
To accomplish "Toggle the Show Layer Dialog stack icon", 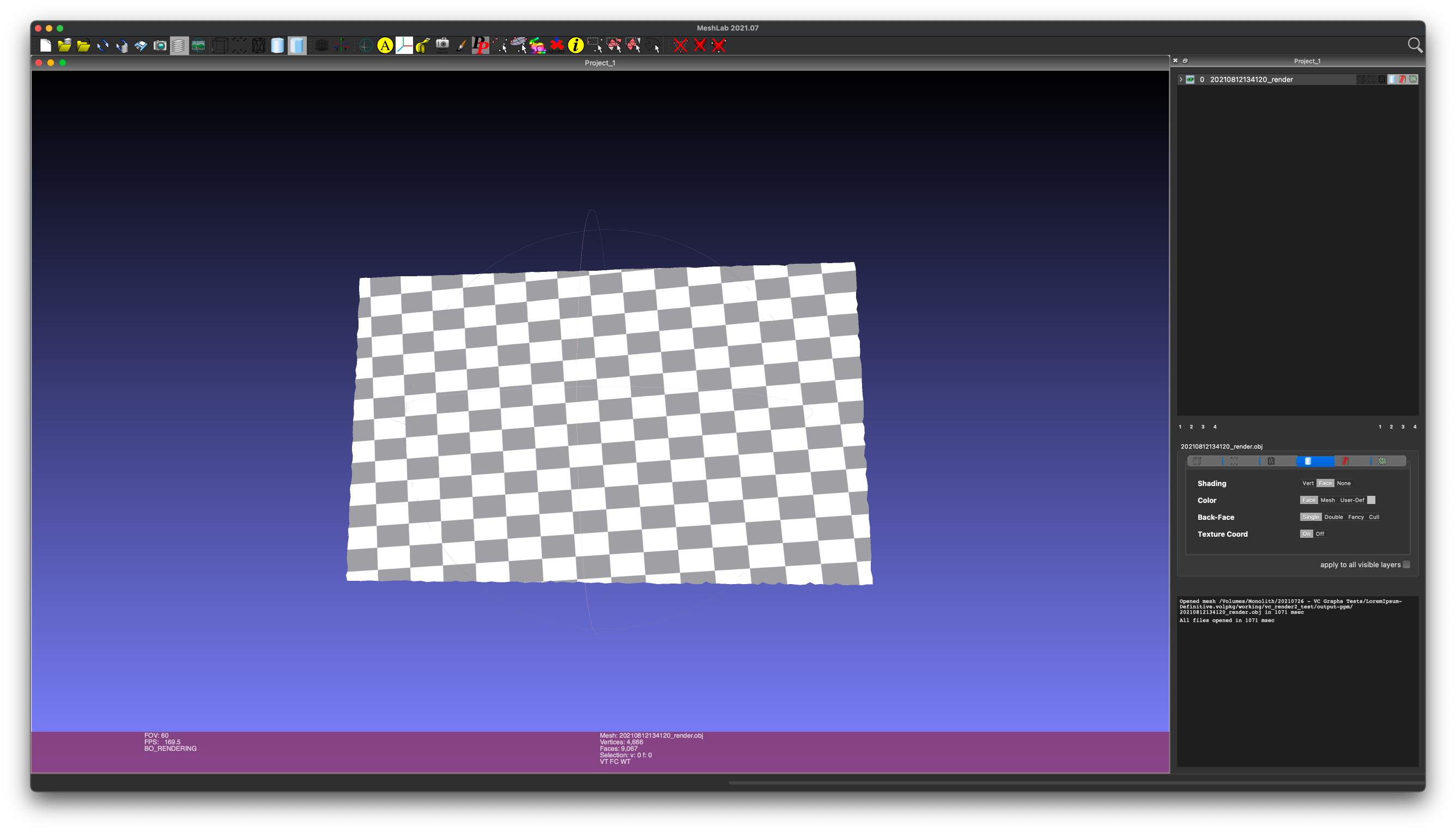I will click(179, 46).
